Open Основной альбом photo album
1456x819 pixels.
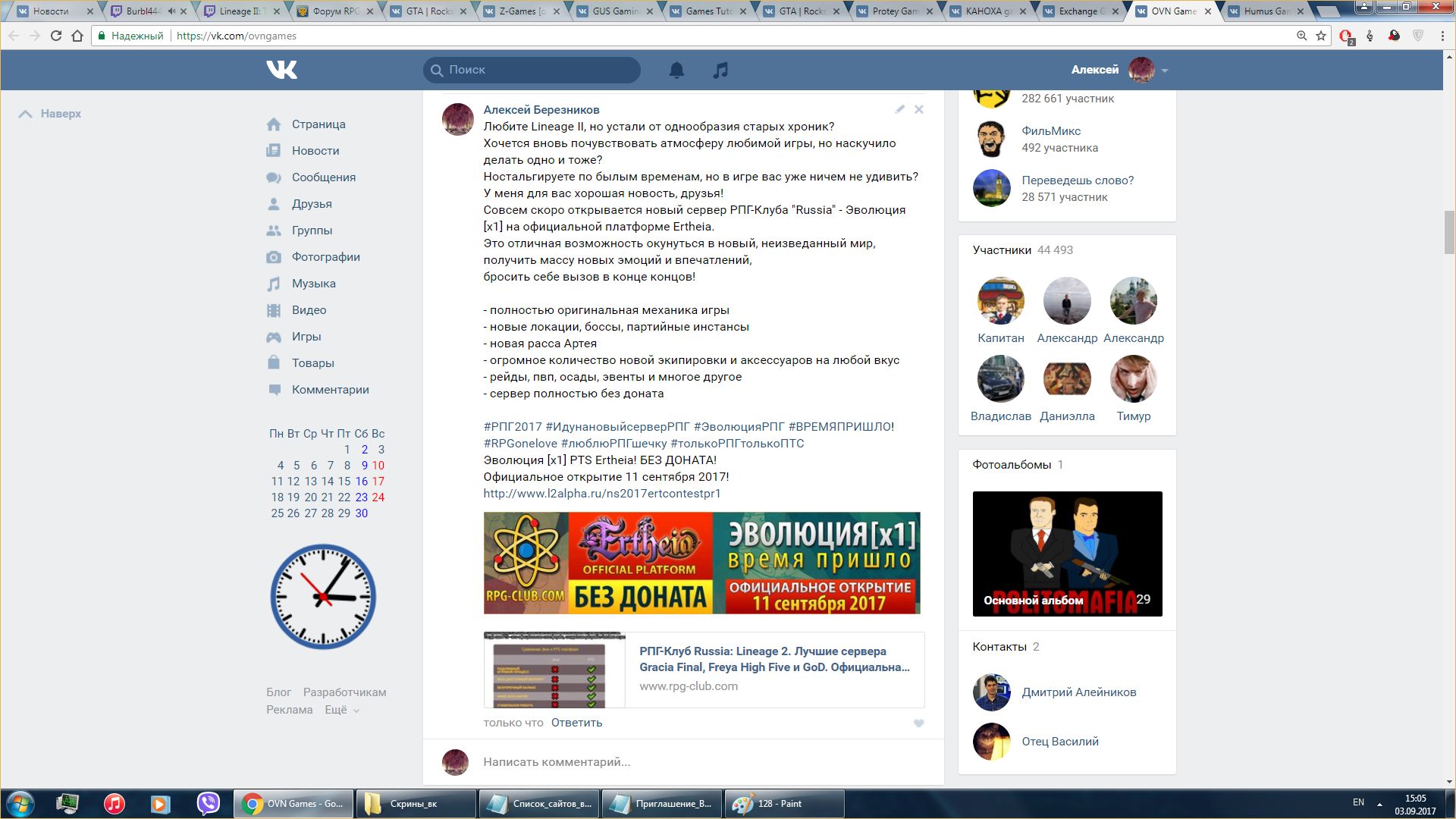click(1067, 554)
